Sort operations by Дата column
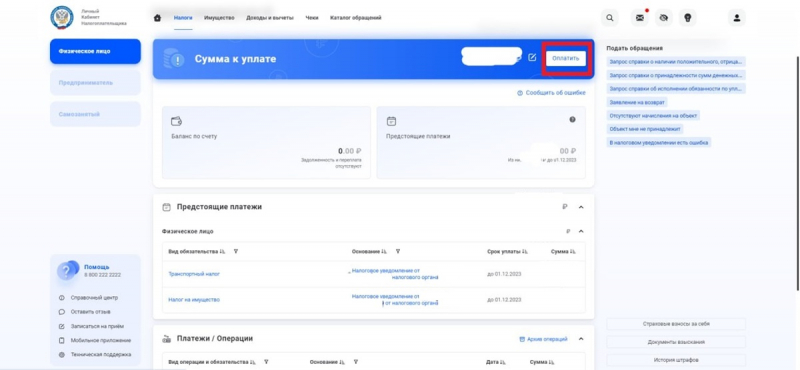 503,362
